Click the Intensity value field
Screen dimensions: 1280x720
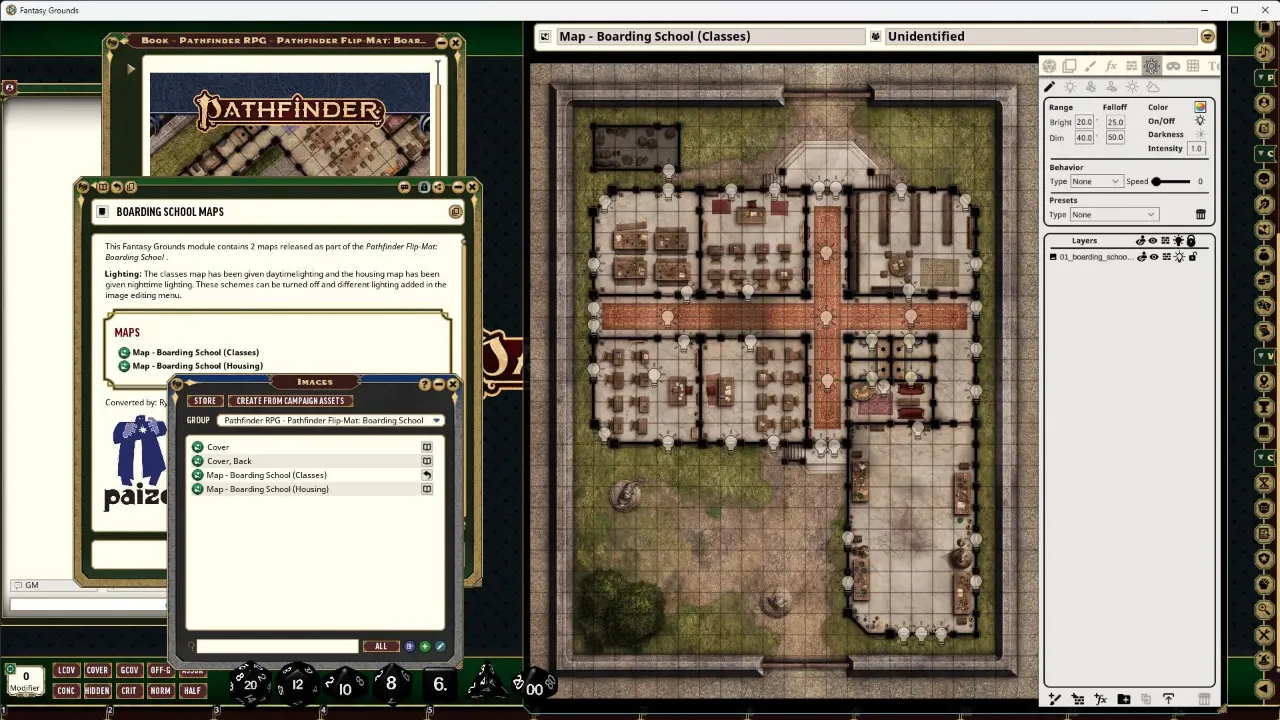tap(1196, 148)
